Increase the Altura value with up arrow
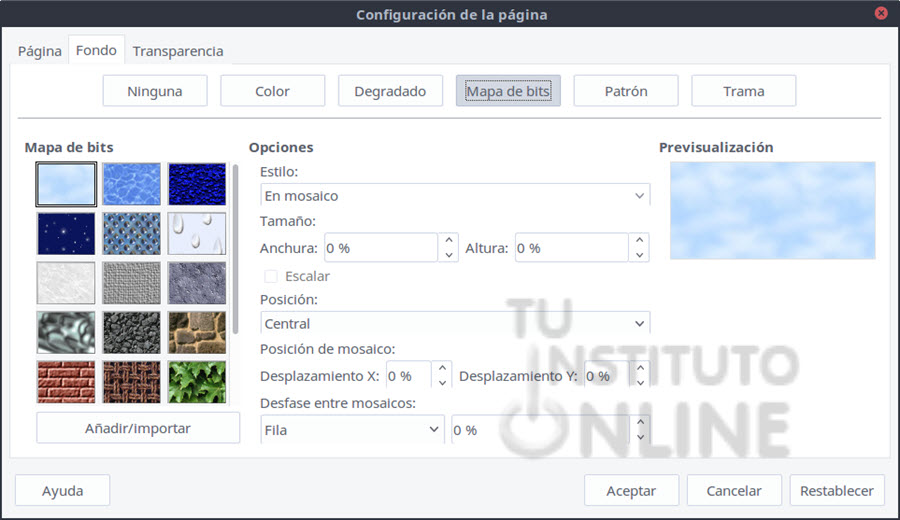Screen dimensions: 900x520 click(x=639, y=240)
